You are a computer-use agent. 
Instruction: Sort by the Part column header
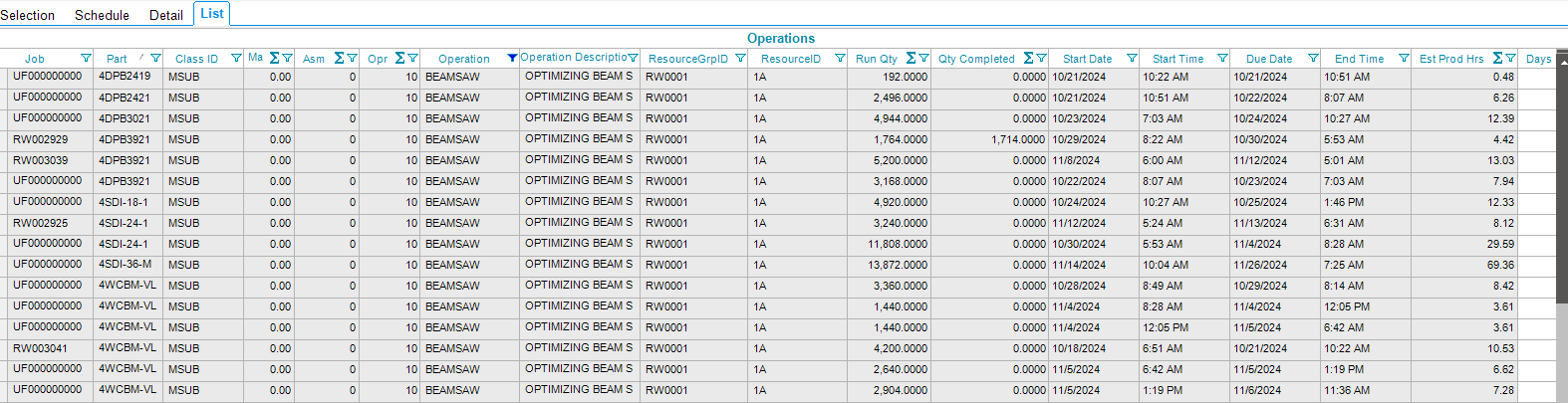[x=117, y=59]
